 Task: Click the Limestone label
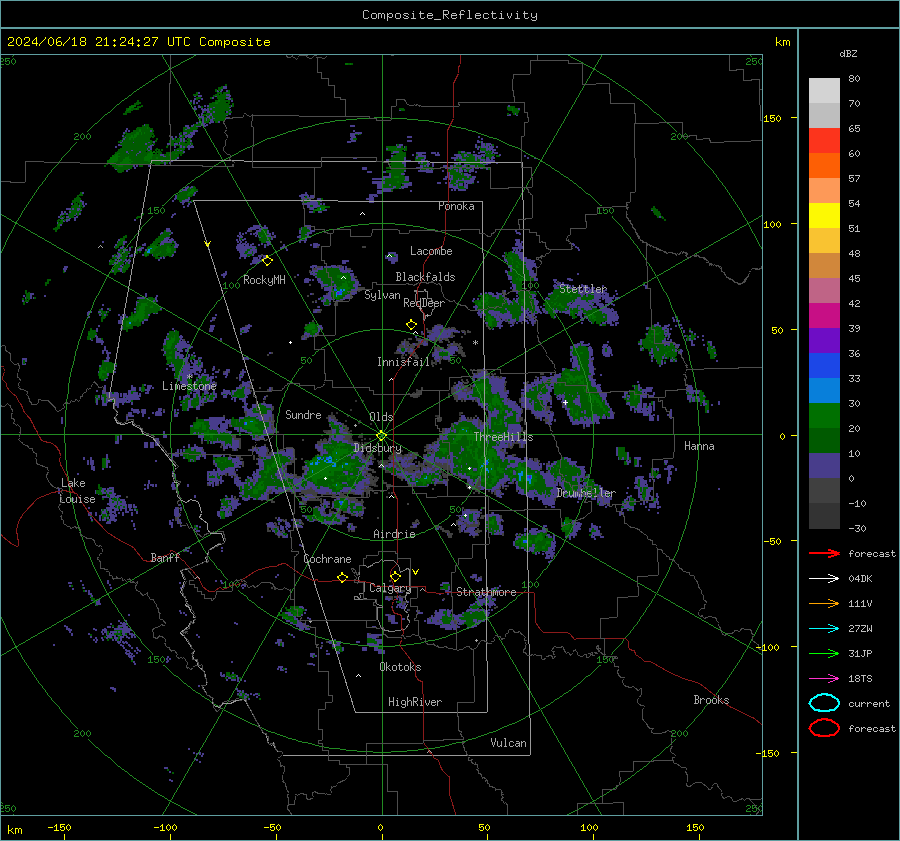(189, 386)
